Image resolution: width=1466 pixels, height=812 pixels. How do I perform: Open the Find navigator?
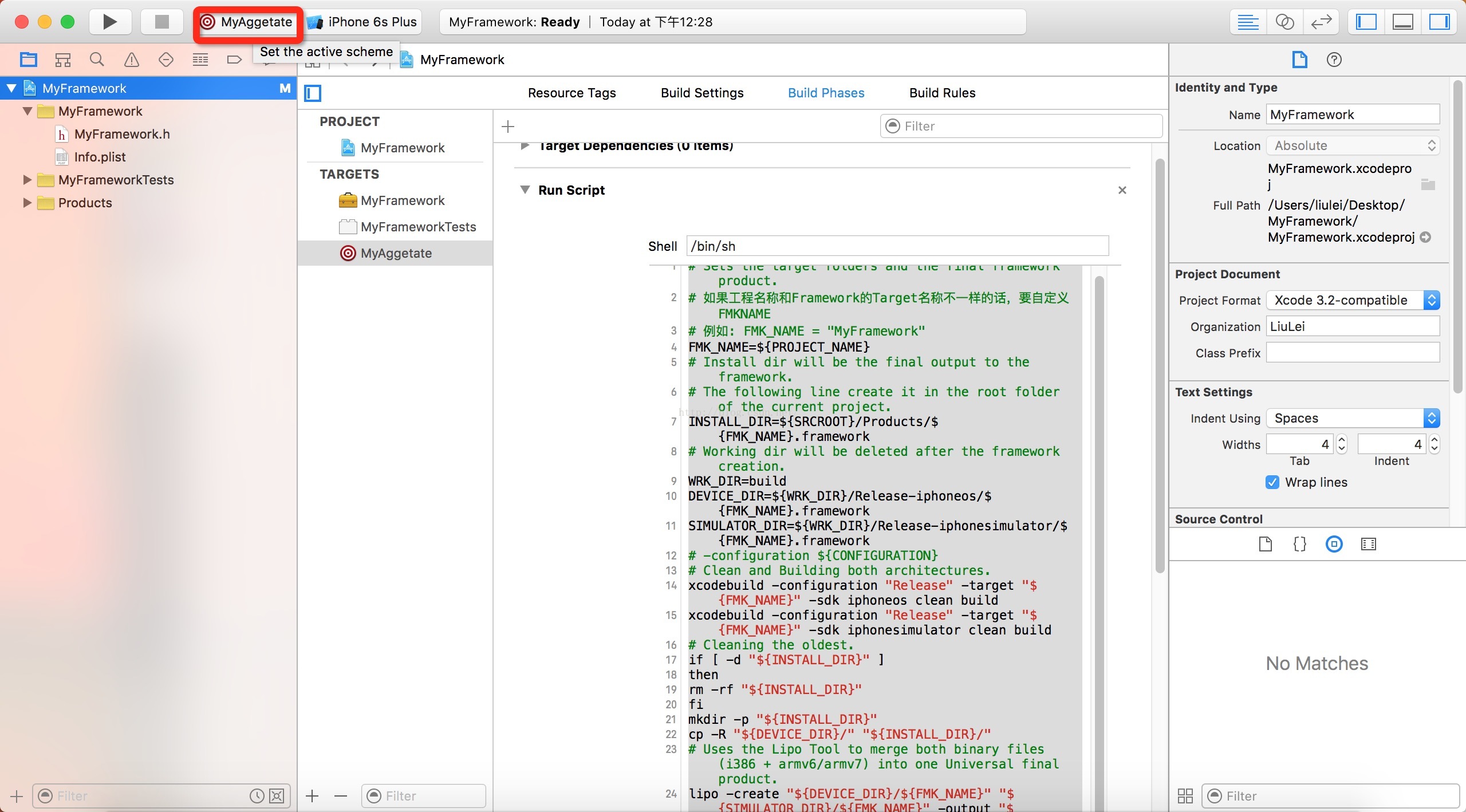point(97,60)
